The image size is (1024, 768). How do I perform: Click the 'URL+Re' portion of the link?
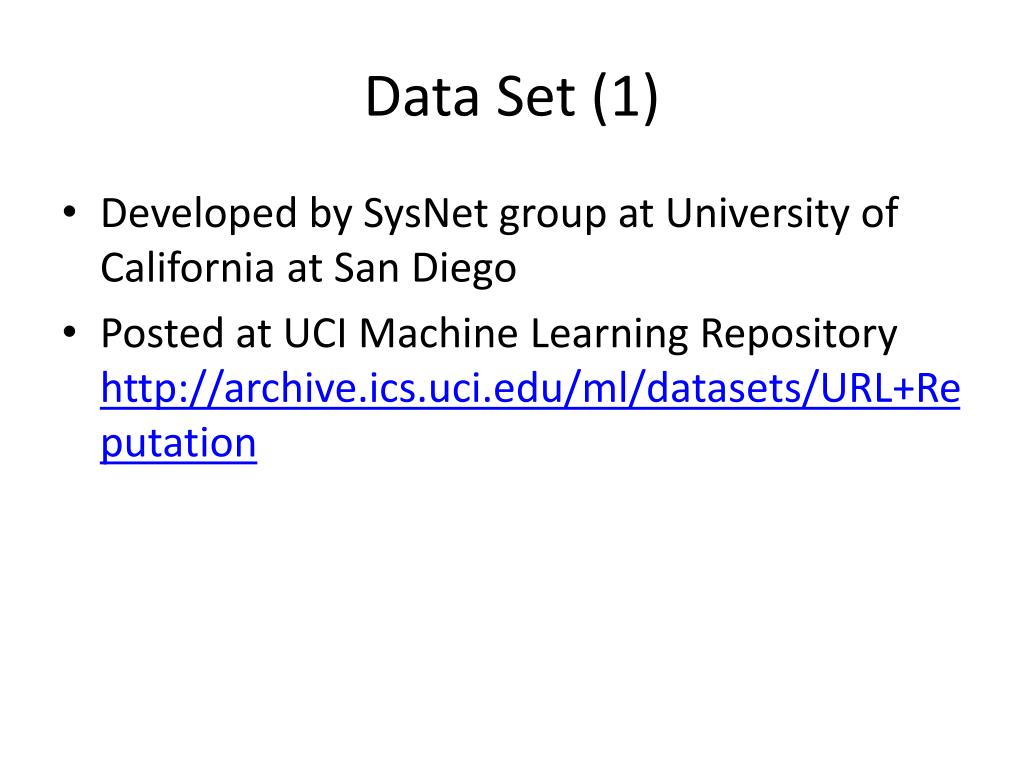890,389
